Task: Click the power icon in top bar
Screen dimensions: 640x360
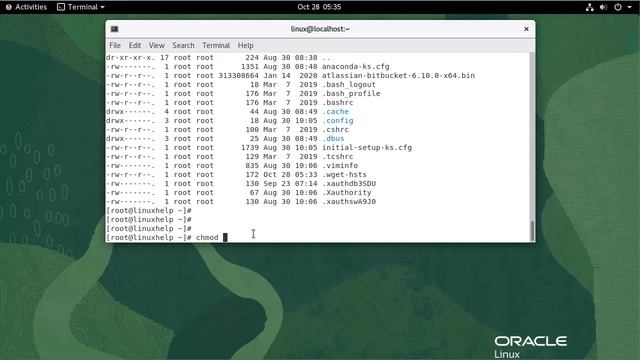Action: click(618, 7)
